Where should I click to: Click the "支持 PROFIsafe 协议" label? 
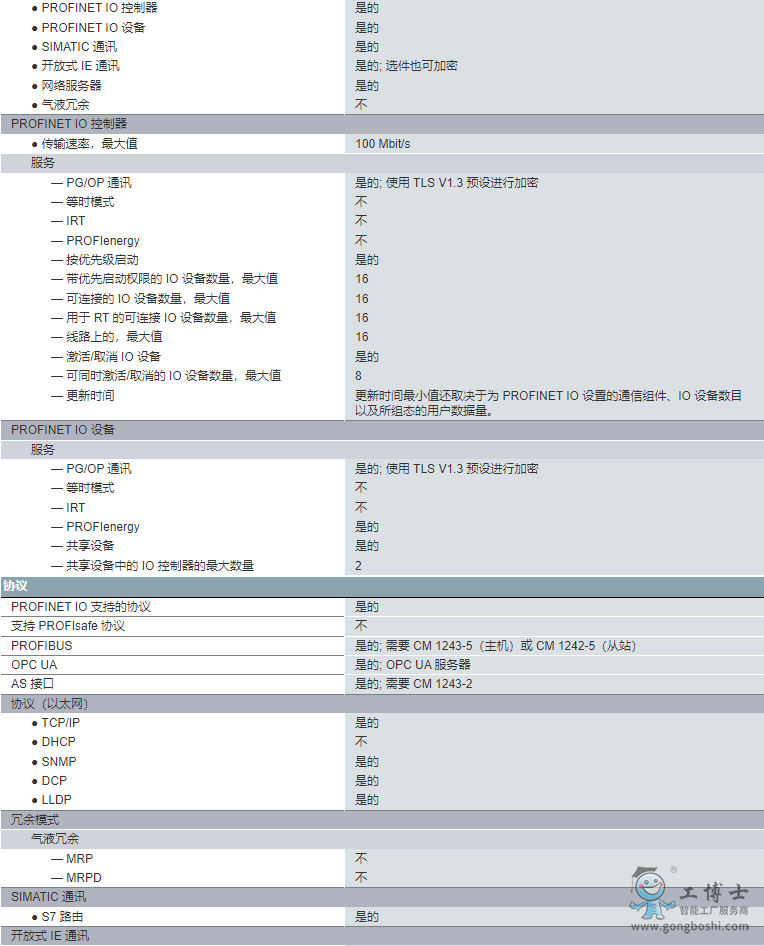pyautogui.click(x=68, y=626)
